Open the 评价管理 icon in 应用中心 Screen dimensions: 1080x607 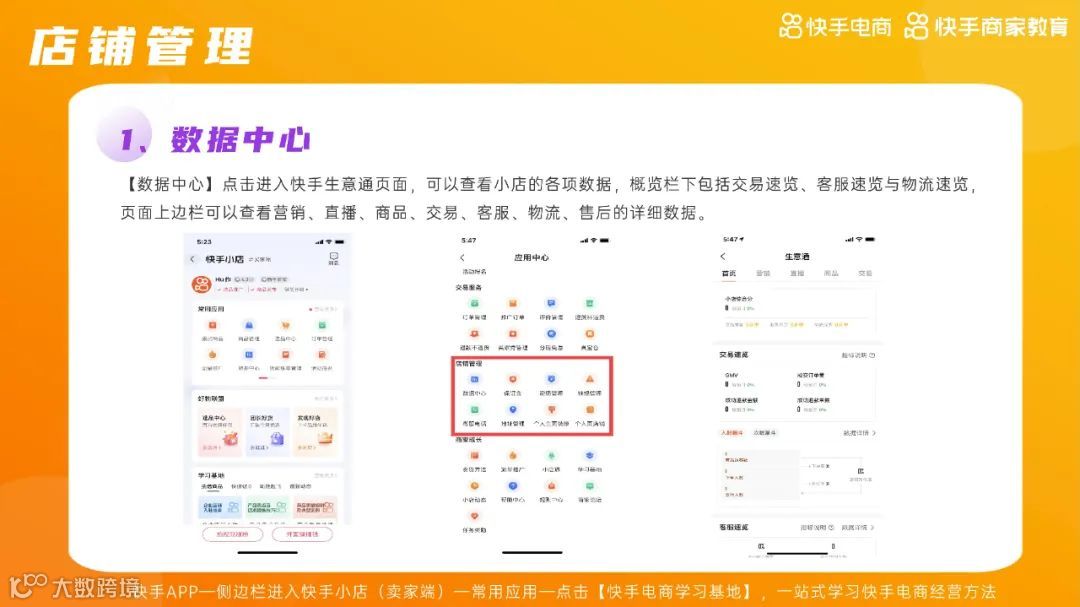click(550, 303)
